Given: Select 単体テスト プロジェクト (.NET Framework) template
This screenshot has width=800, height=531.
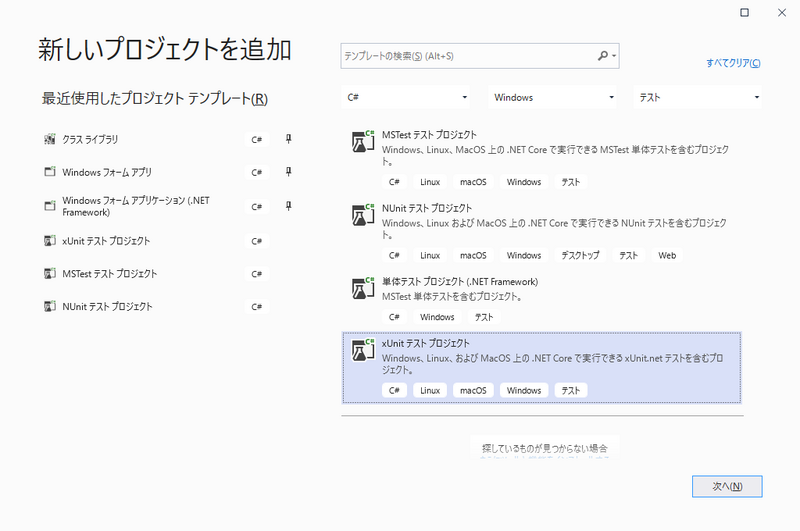Looking at the screenshot, I should (541, 299).
